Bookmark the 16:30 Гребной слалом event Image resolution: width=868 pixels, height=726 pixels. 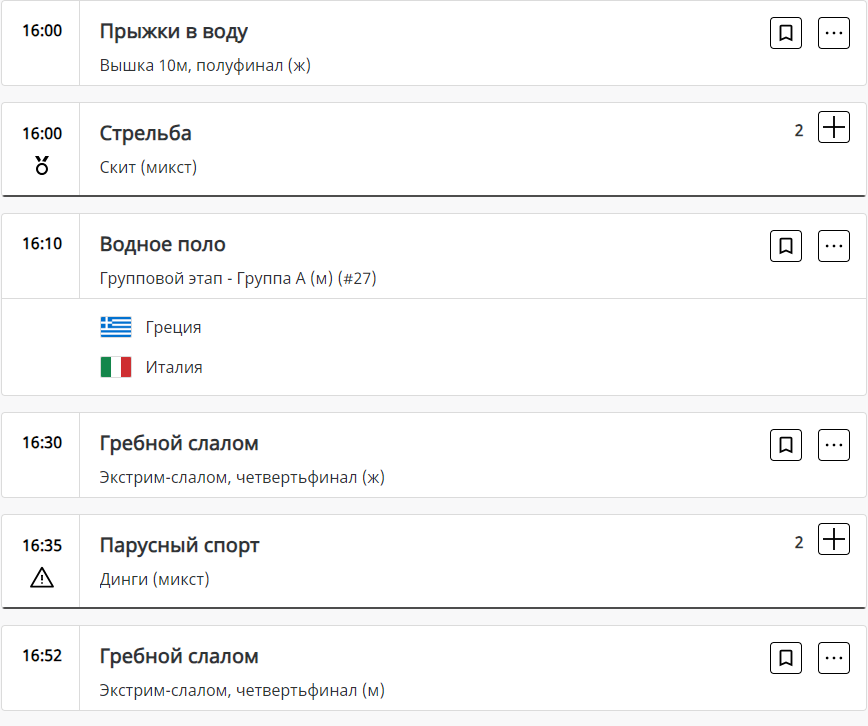pos(786,444)
